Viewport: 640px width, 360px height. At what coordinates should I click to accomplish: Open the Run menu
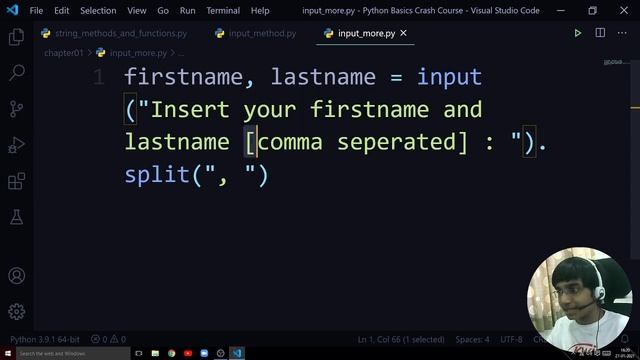187,11
